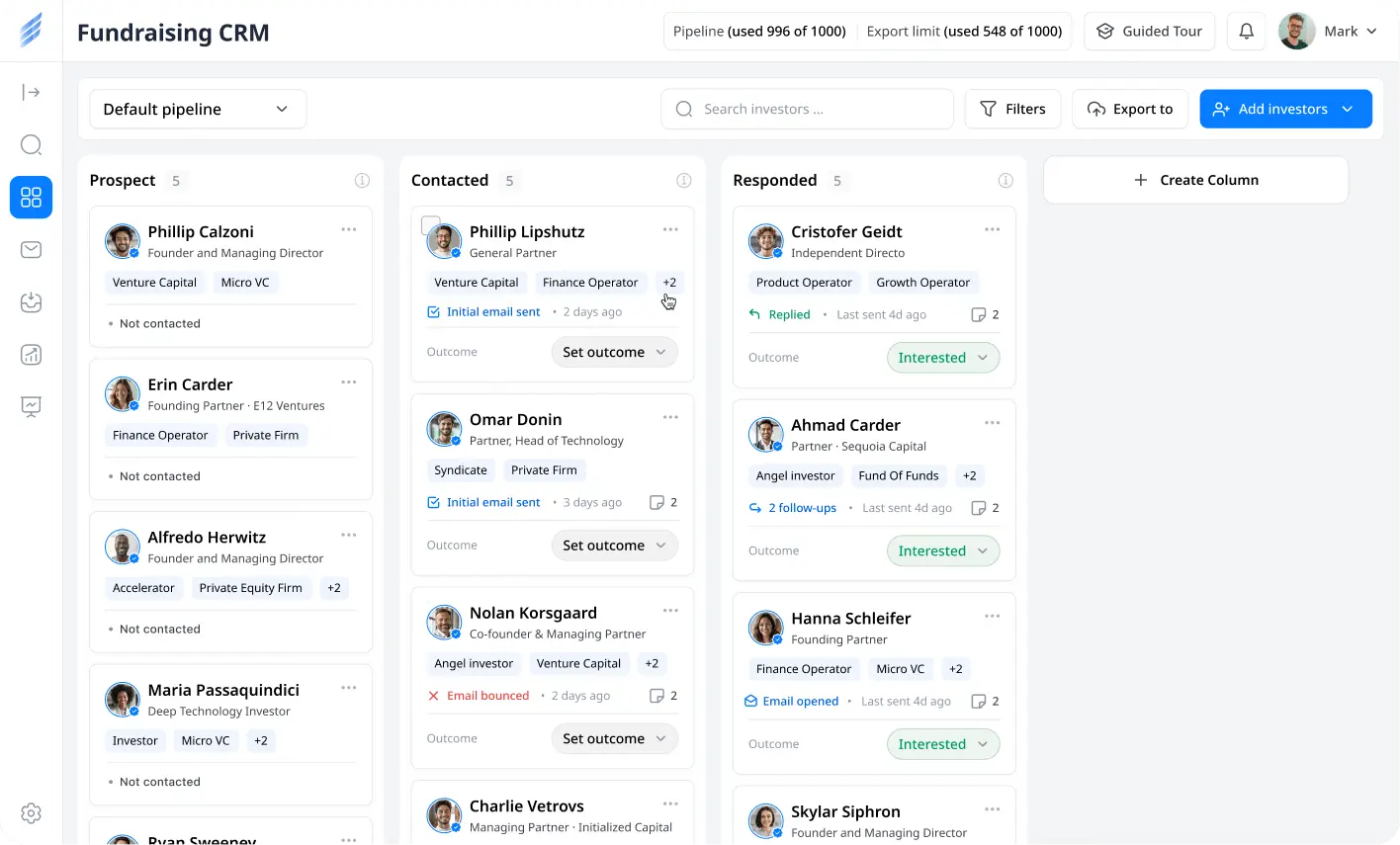Click Mark's profile avatar

coord(1296,32)
